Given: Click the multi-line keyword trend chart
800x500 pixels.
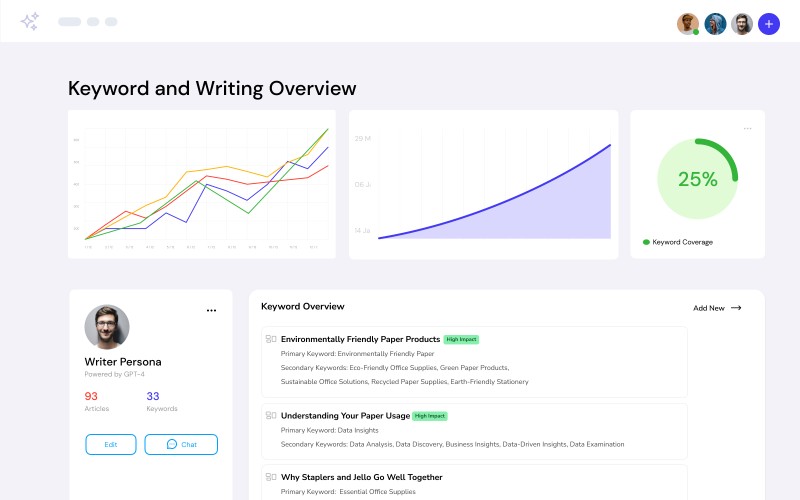Looking at the screenshot, I should [x=205, y=185].
